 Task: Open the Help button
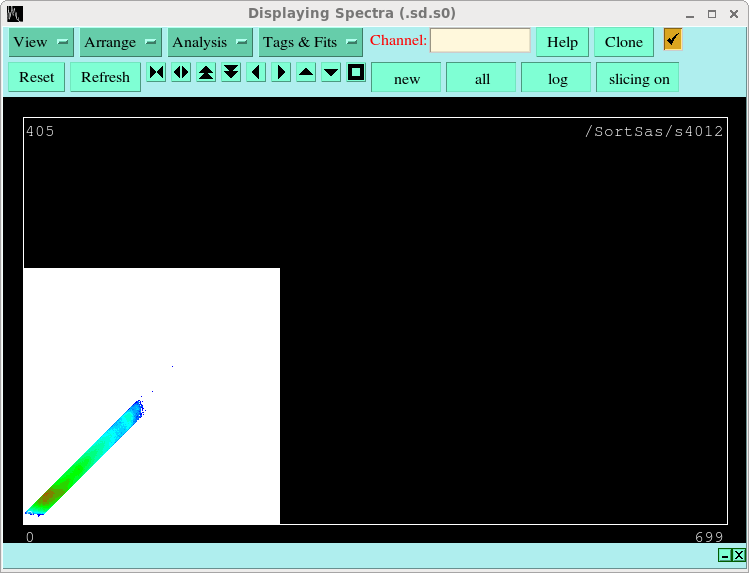[562, 42]
